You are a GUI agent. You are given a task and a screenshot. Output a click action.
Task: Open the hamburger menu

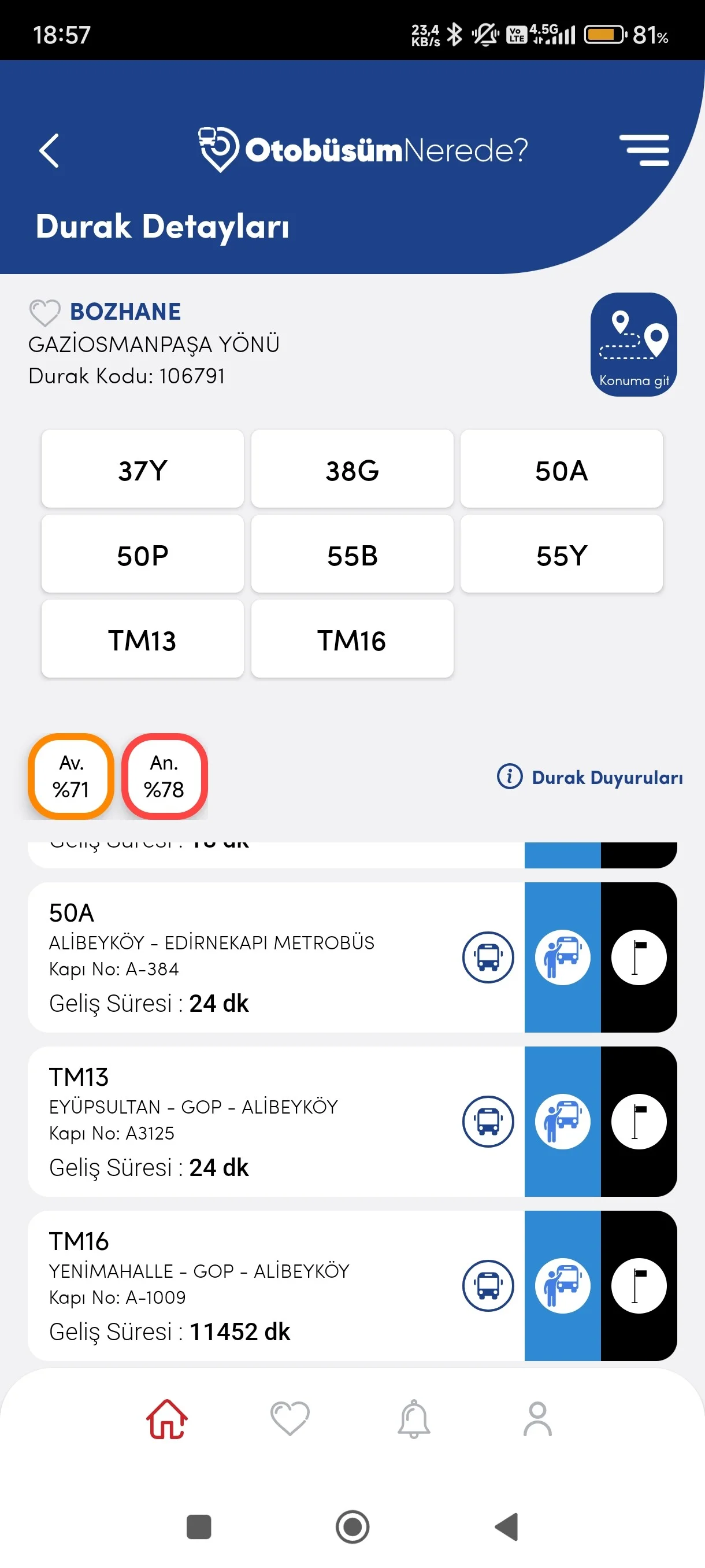644,150
